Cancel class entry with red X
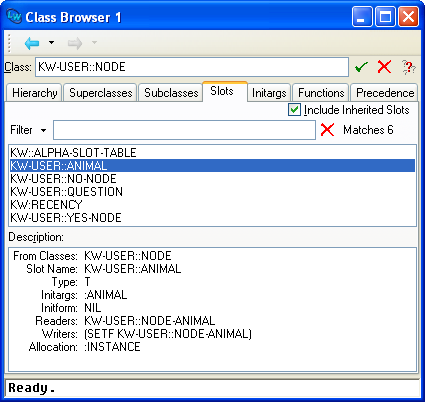This screenshot has width=425, height=402. [384, 67]
